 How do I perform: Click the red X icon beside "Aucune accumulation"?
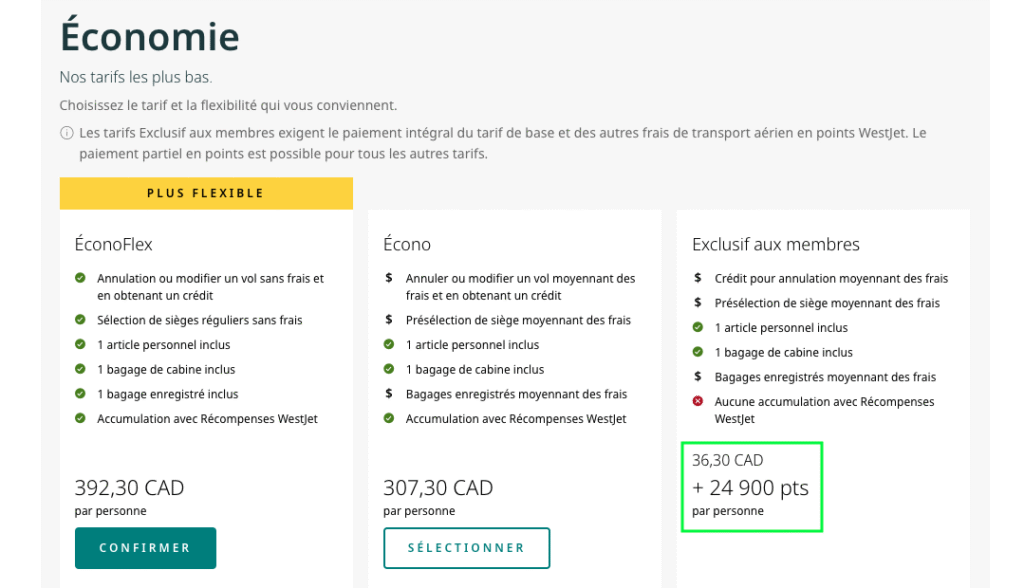[x=698, y=402]
